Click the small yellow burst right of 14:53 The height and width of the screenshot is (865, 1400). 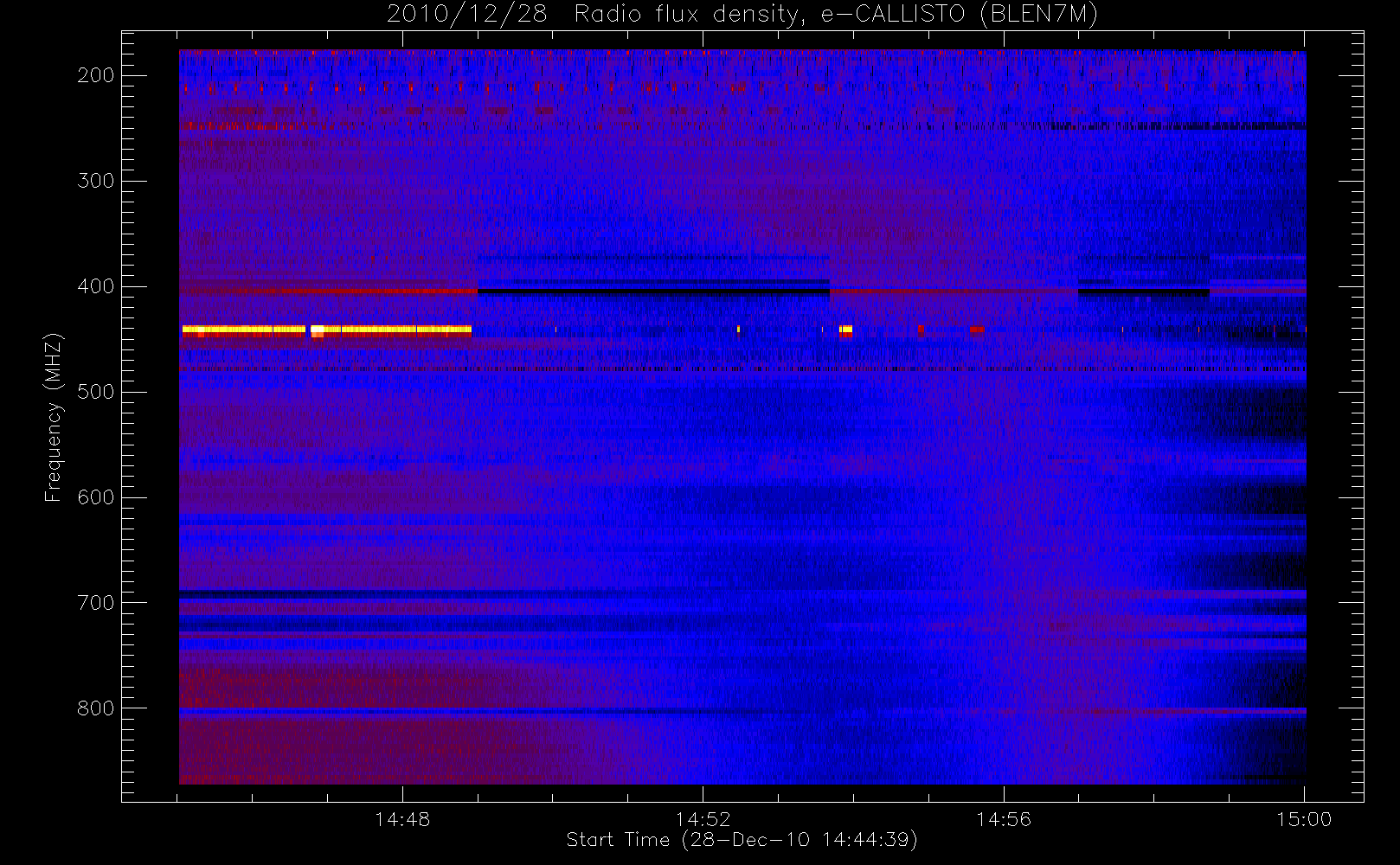(x=845, y=330)
